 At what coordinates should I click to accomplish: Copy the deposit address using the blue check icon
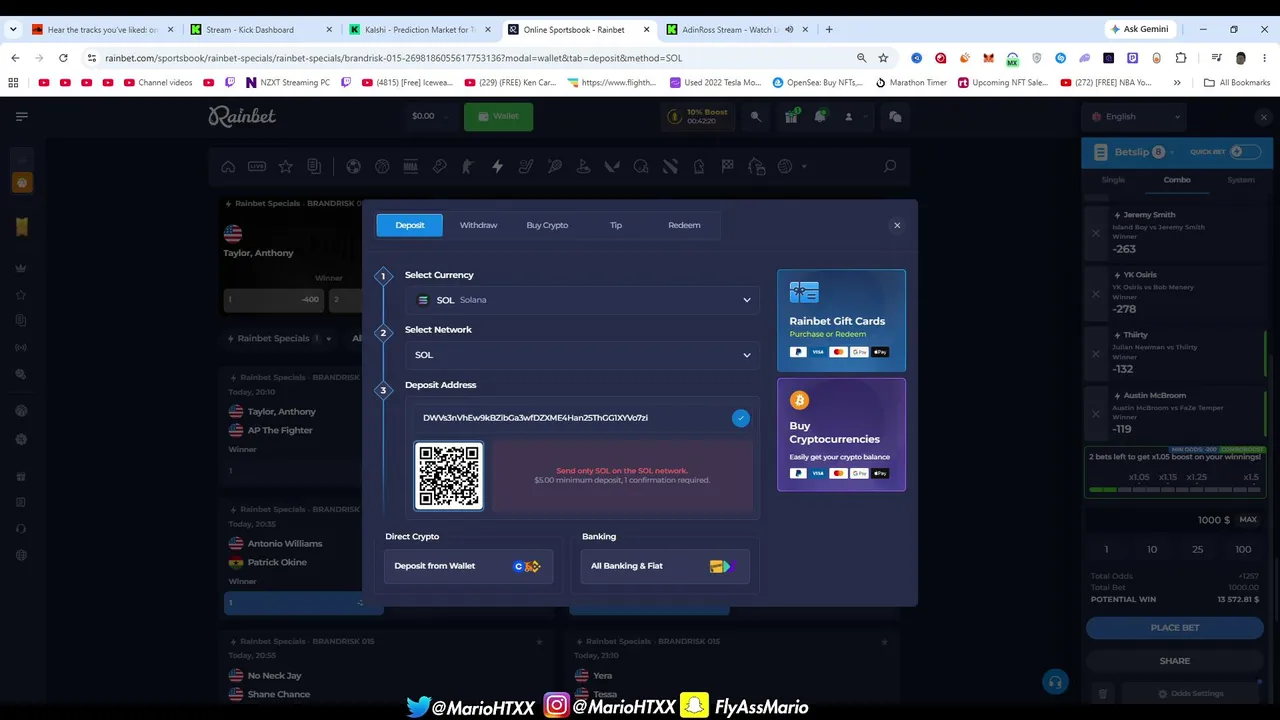(x=740, y=418)
